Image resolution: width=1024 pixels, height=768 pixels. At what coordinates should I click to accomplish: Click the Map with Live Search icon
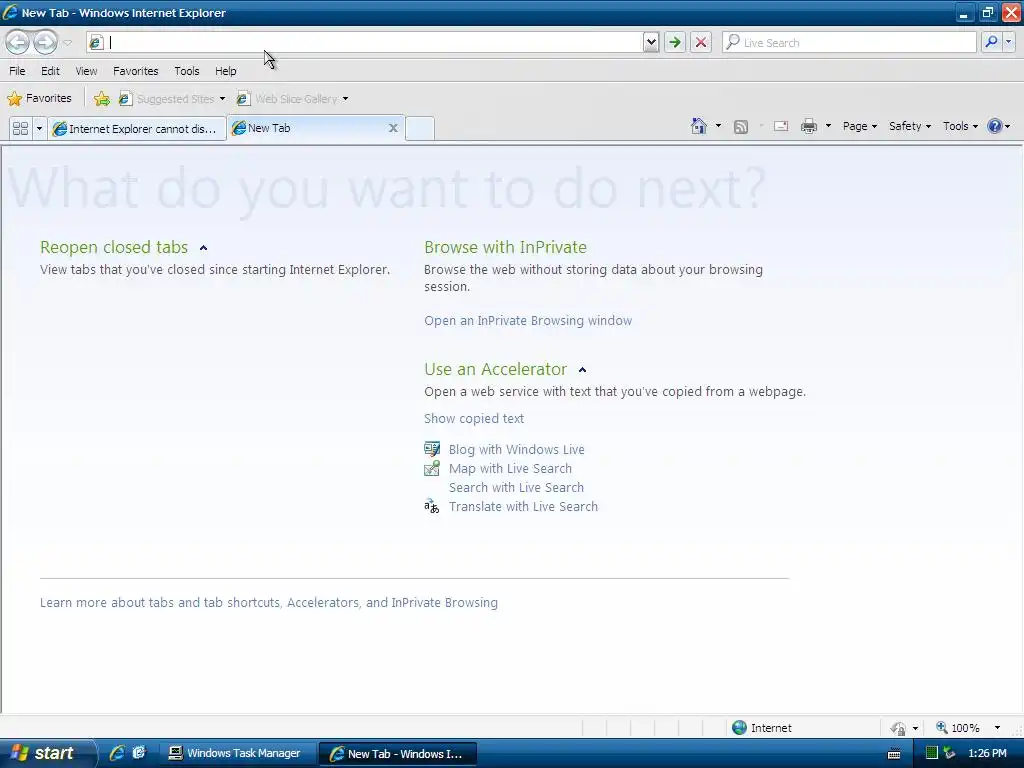click(432, 468)
